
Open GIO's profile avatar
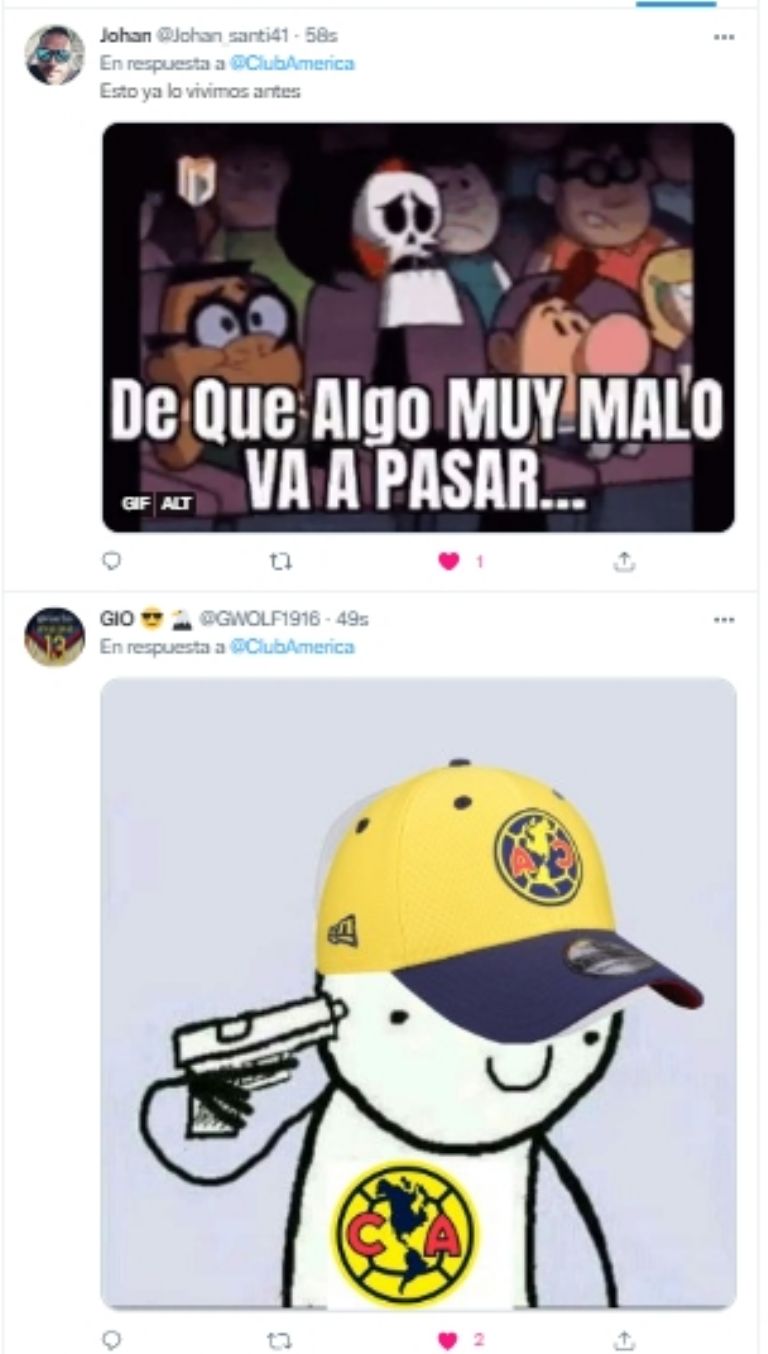(x=54, y=637)
